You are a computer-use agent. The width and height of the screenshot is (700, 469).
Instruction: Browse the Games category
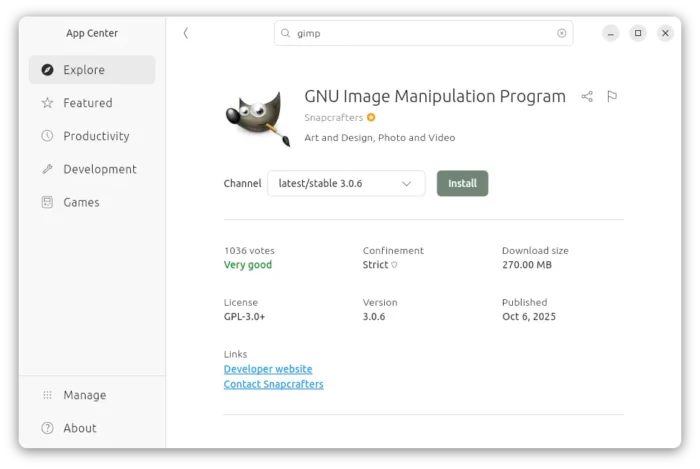coord(81,202)
